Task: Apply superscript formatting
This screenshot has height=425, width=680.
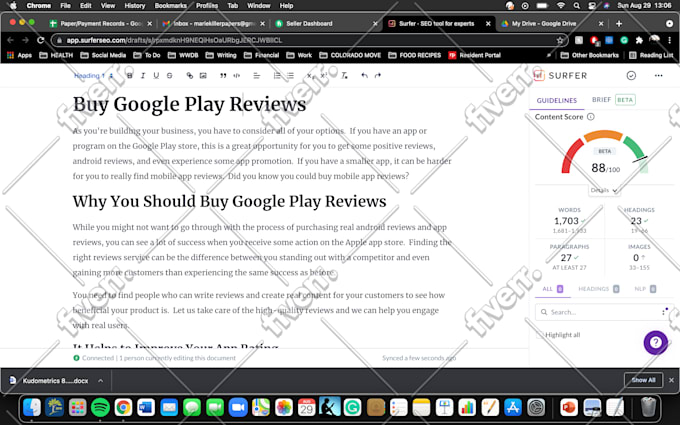Action: click(324, 75)
